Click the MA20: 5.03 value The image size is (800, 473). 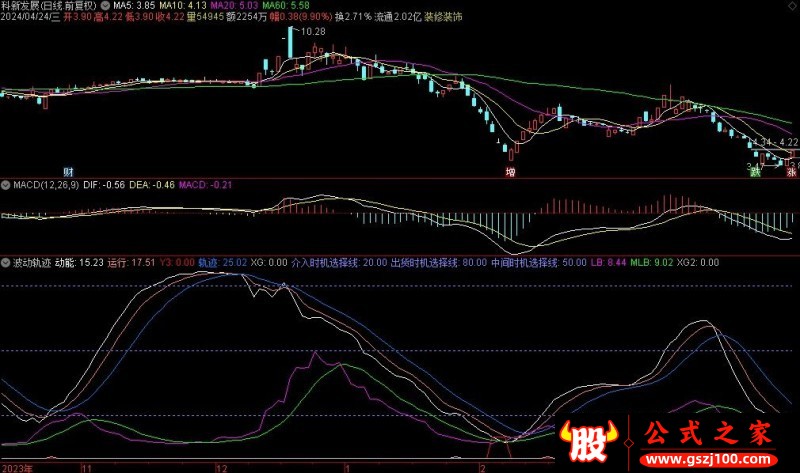tap(234, 6)
